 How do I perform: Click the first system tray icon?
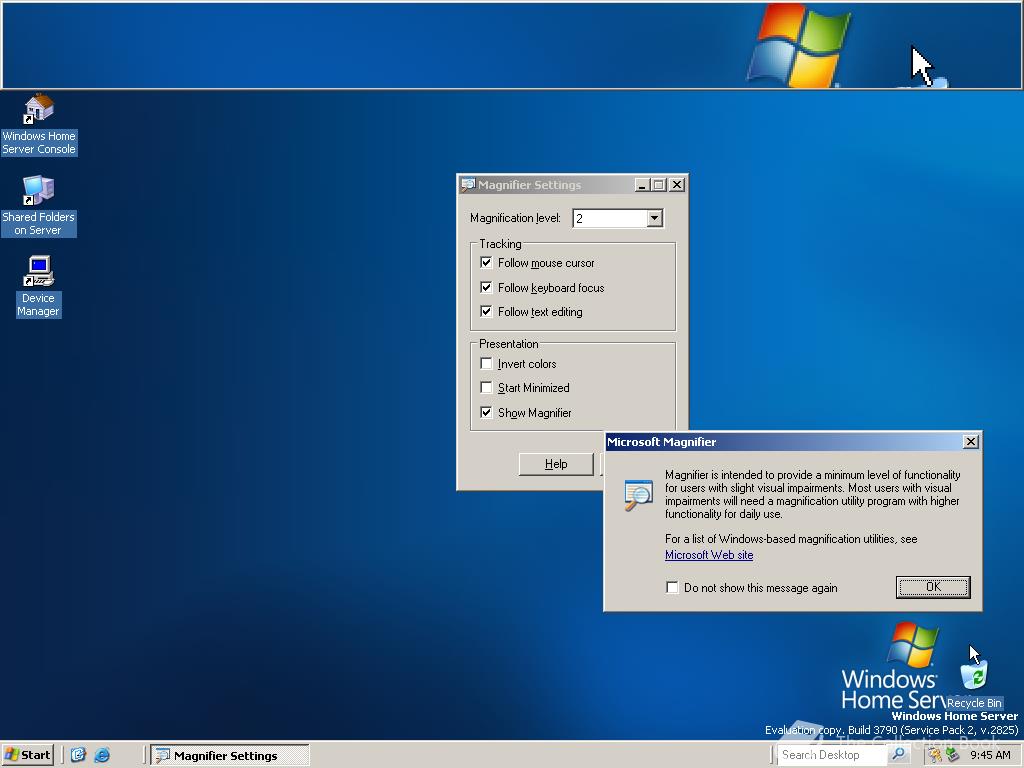[x=936, y=755]
